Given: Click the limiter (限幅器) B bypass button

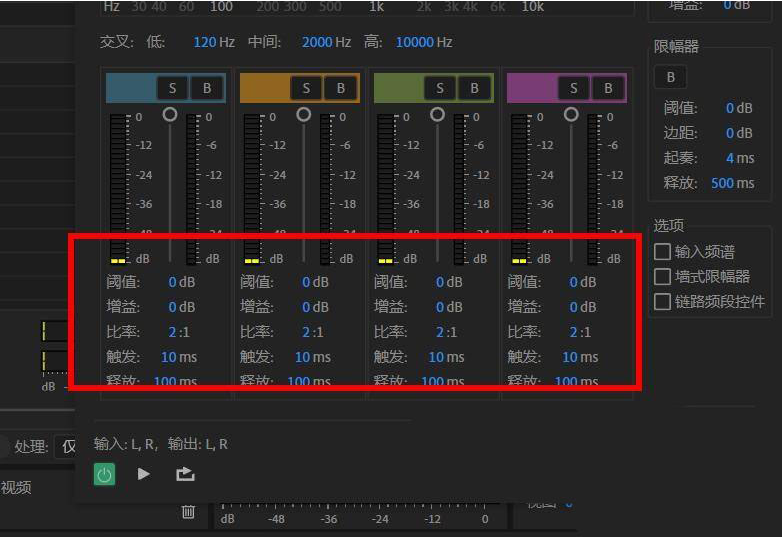Looking at the screenshot, I should pyautogui.click(x=670, y=77).
